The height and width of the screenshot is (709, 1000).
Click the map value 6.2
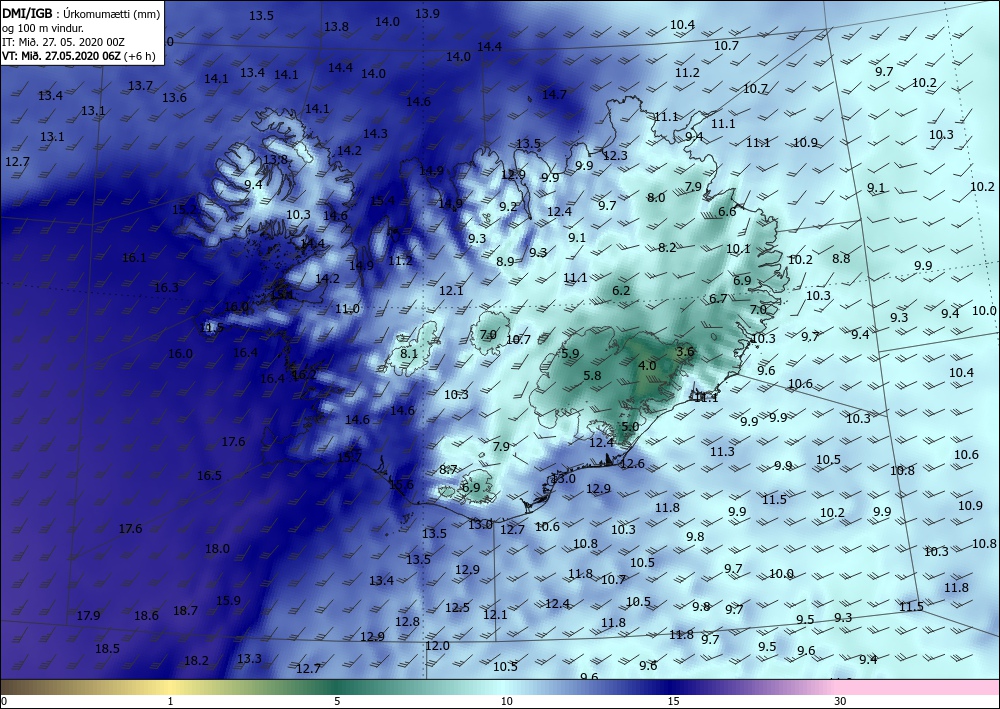pyautogui.click(x=621, y=291)
